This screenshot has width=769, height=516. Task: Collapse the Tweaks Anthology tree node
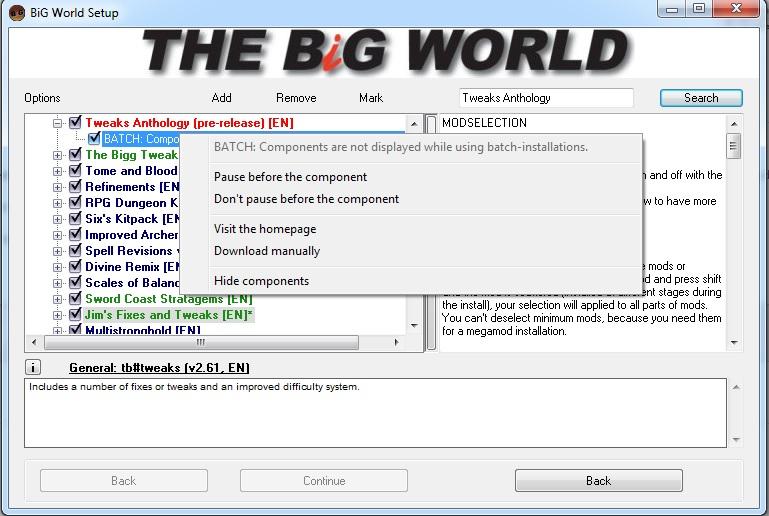[x=57, y=123]
